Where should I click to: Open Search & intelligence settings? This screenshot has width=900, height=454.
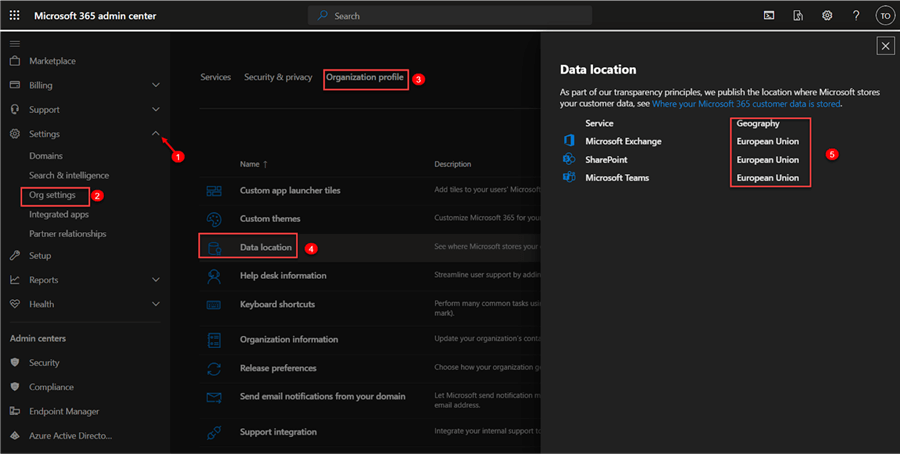69,175
